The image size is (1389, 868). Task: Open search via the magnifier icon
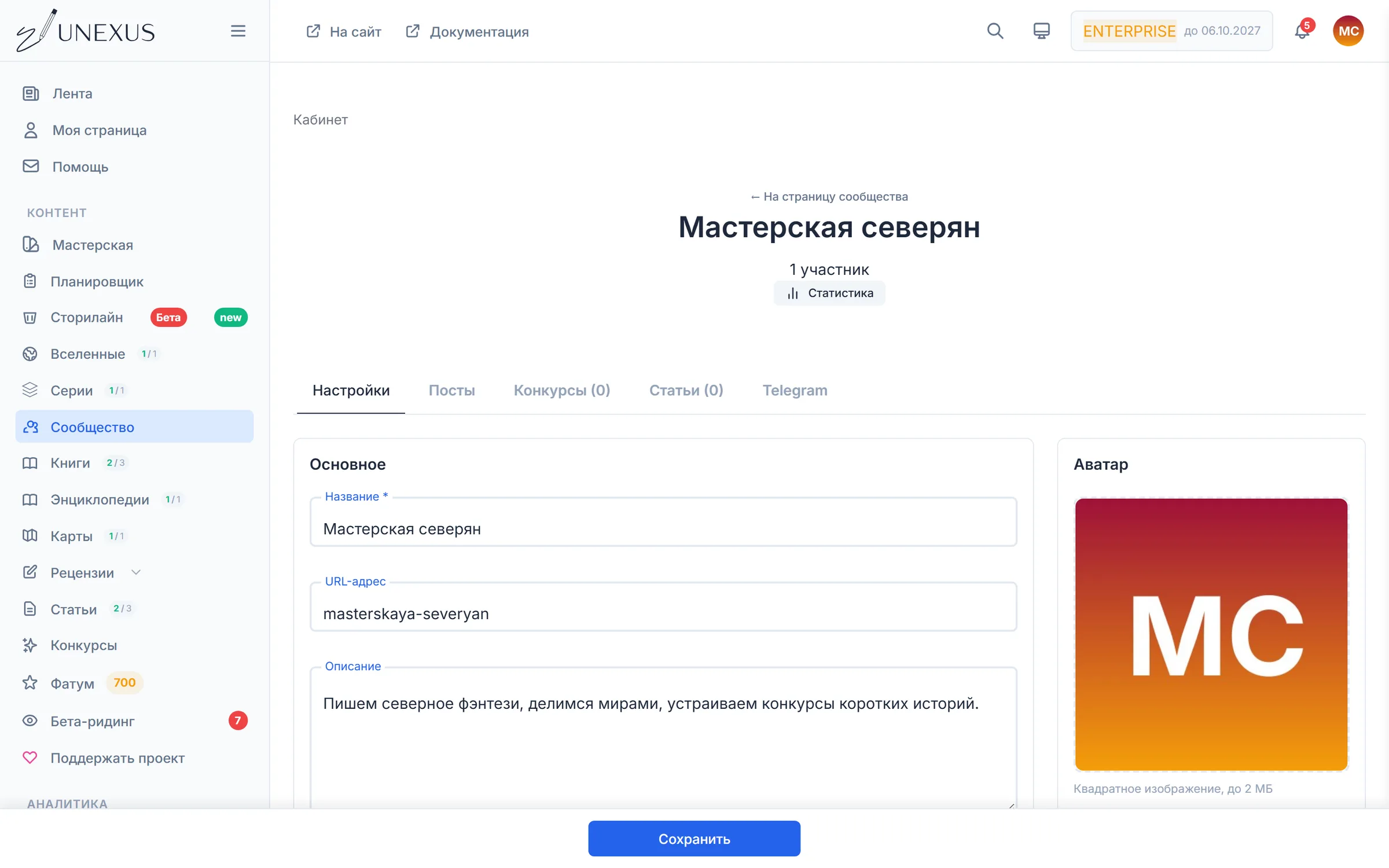(x=995, y=31)
